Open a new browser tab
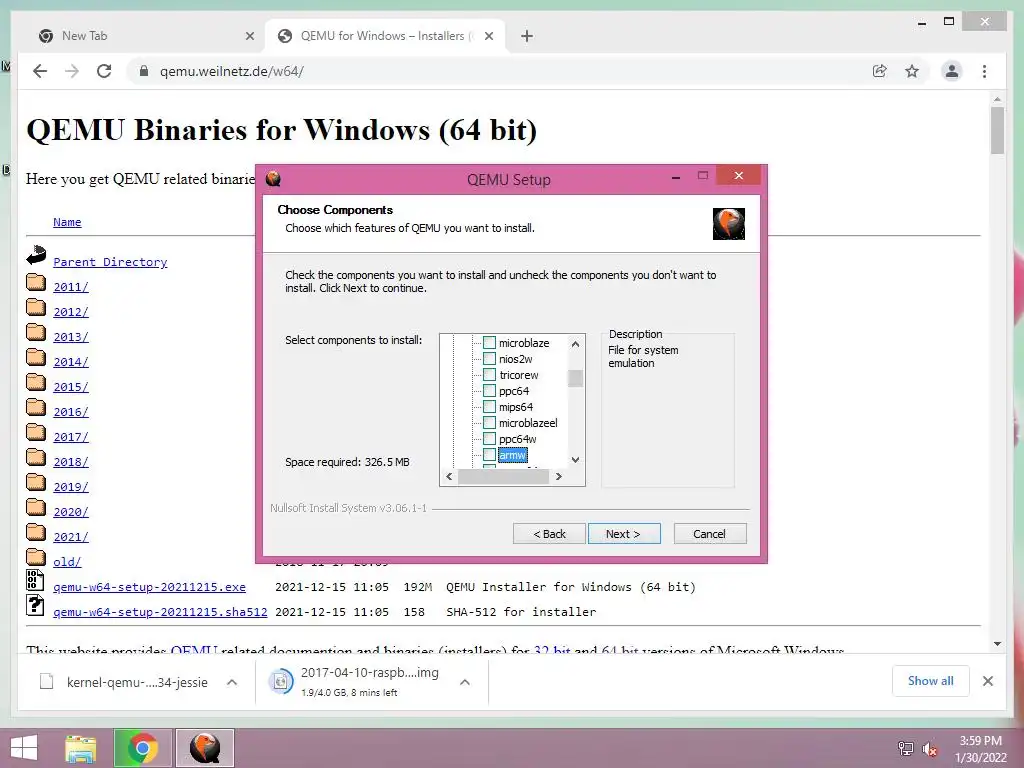Screen dimensions: 1024x768 pos(527,36)
